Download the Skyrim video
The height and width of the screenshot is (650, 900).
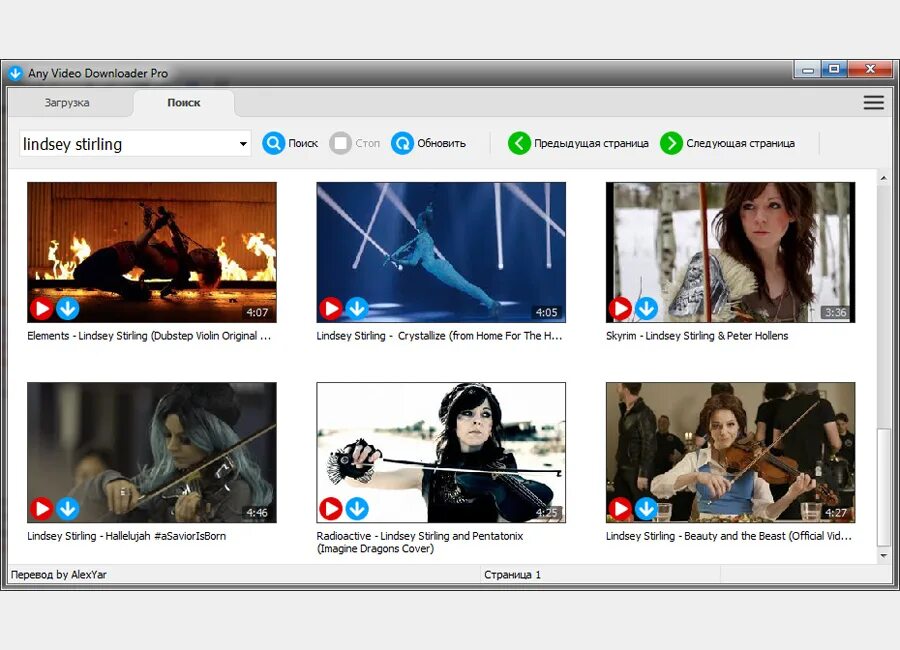tap(646, 309)
